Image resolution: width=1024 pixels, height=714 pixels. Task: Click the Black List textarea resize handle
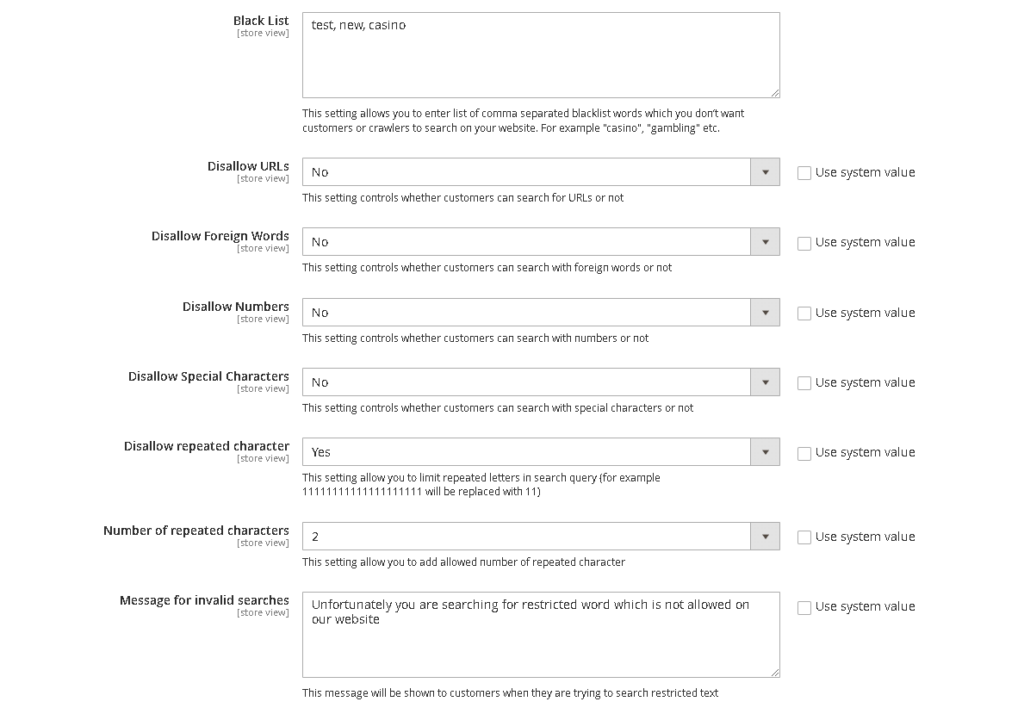pos(775,93)
